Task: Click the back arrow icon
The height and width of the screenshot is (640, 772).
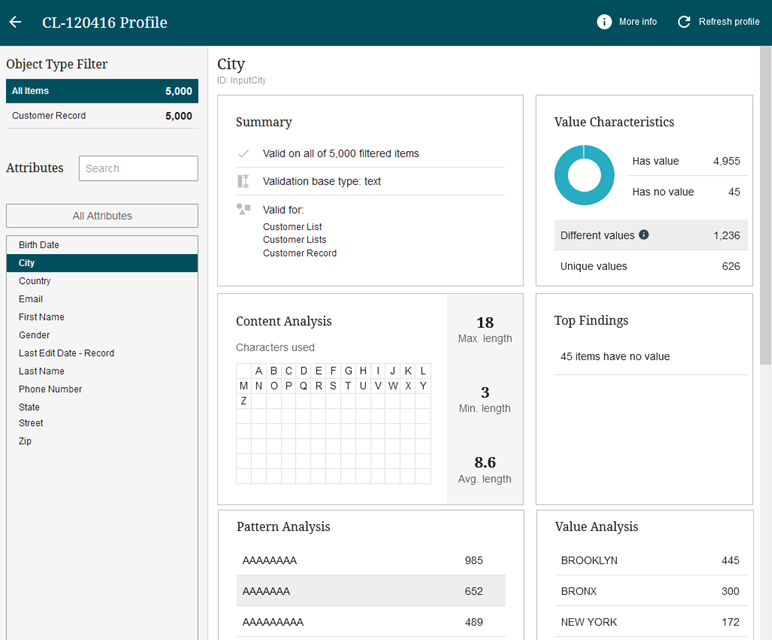Action: 15,22
